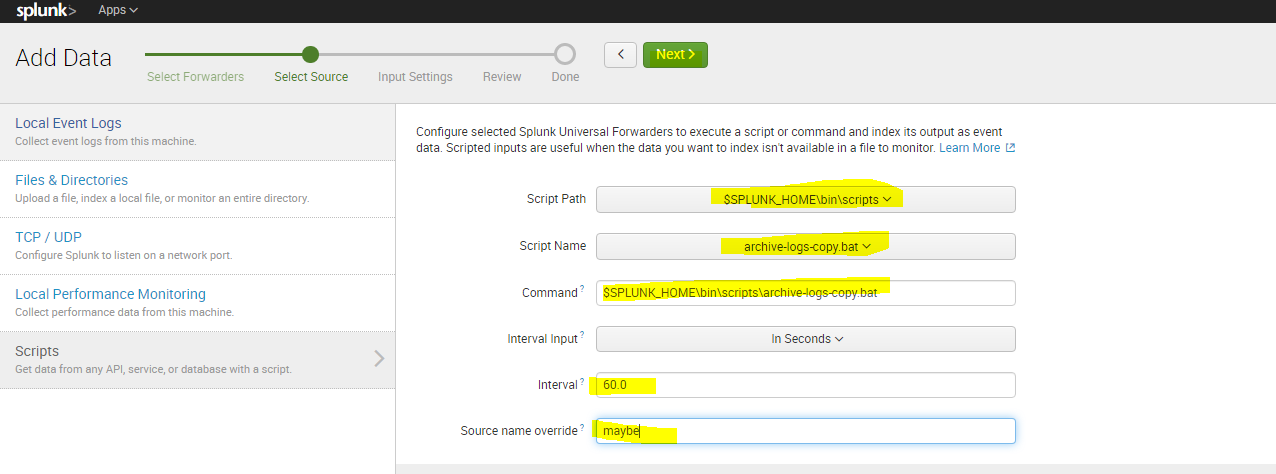Expand the Script Path dropdown
The height and width of the screenshot is (474, 1276).
pyautogui.click(x=805, y=199)
